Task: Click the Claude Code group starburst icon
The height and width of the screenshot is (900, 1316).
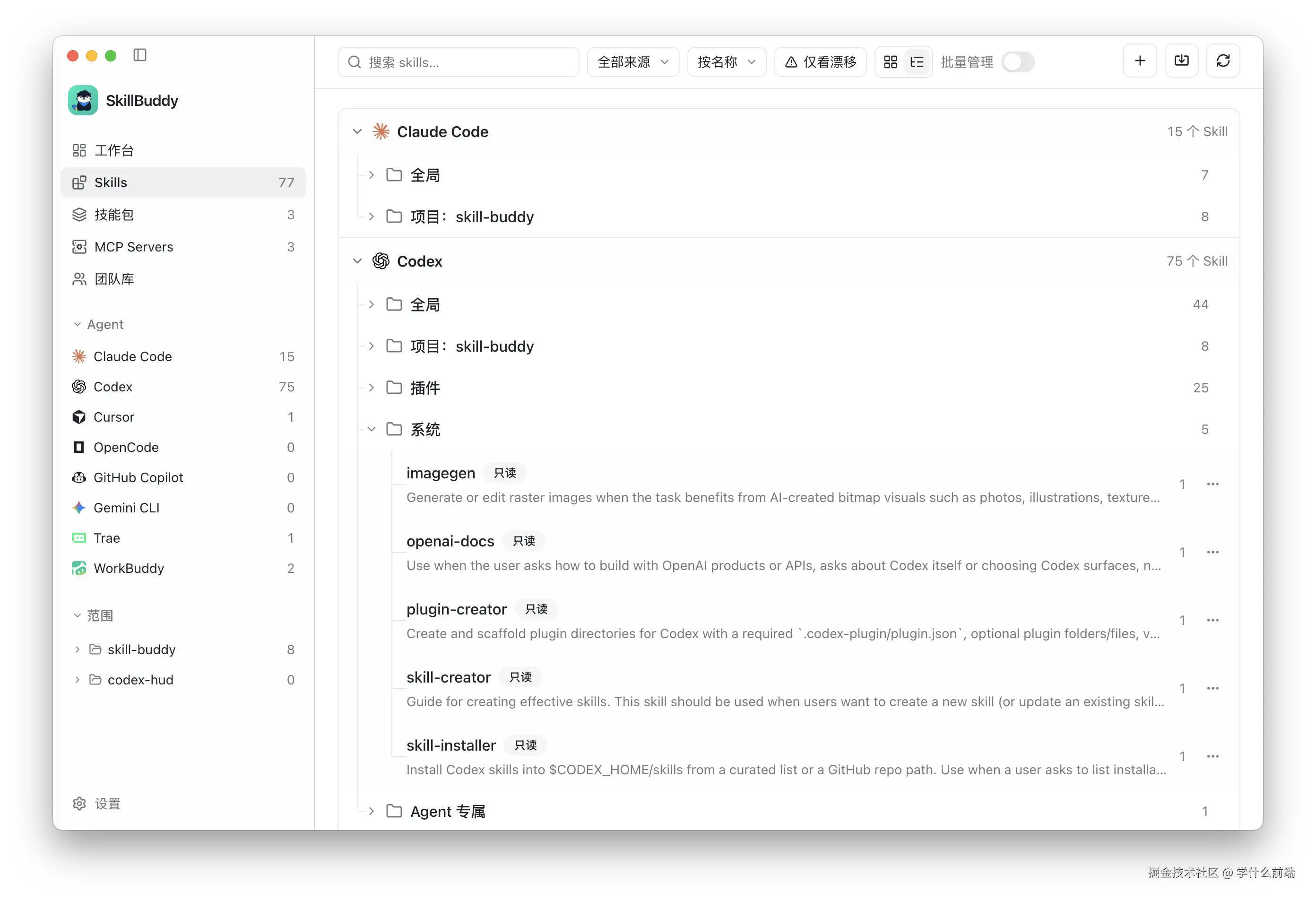Action: click(x=381, y=131)
